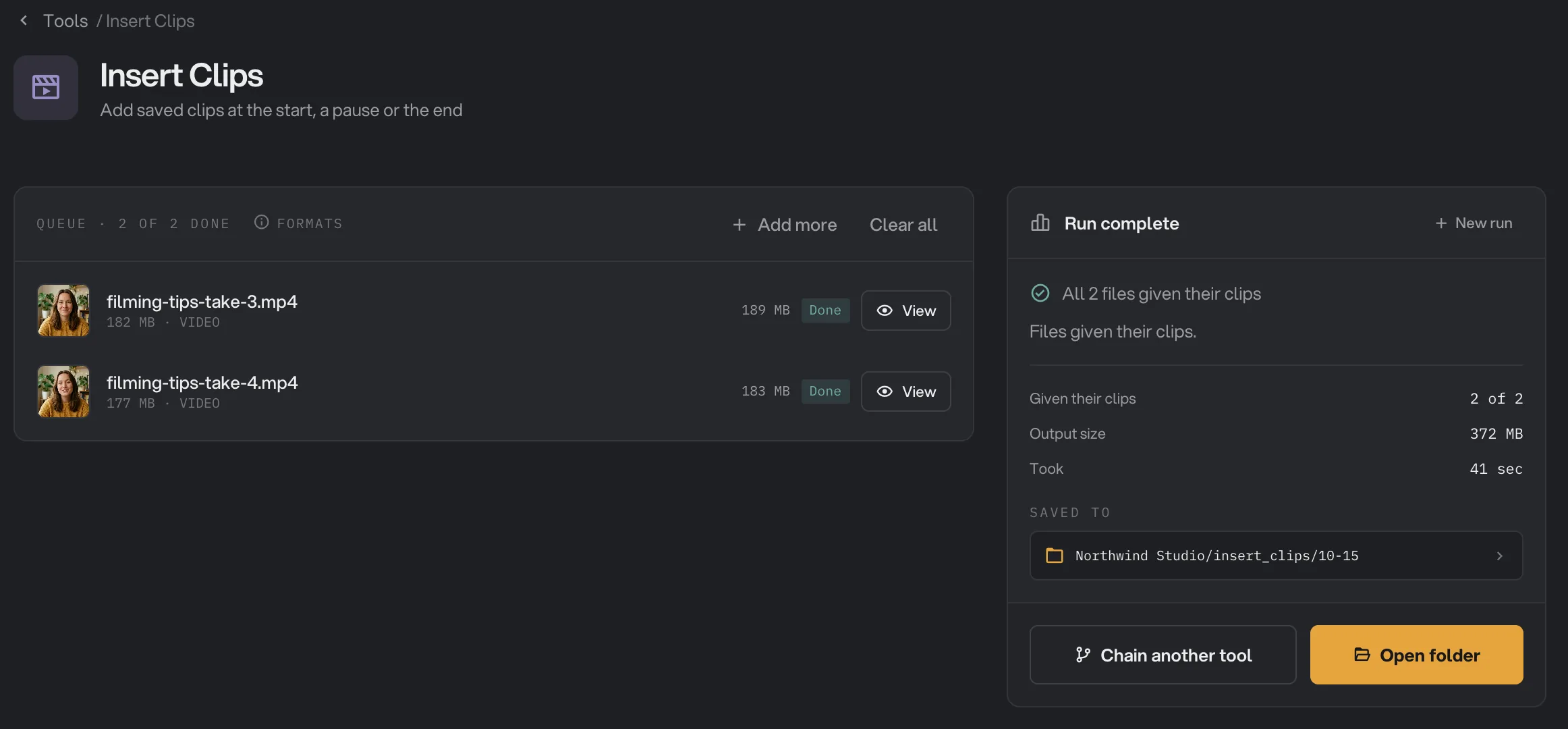This screenshot has width=1568, height=729.
Task: Expand the saved path chevron
Action: [x=1499, y=556]
